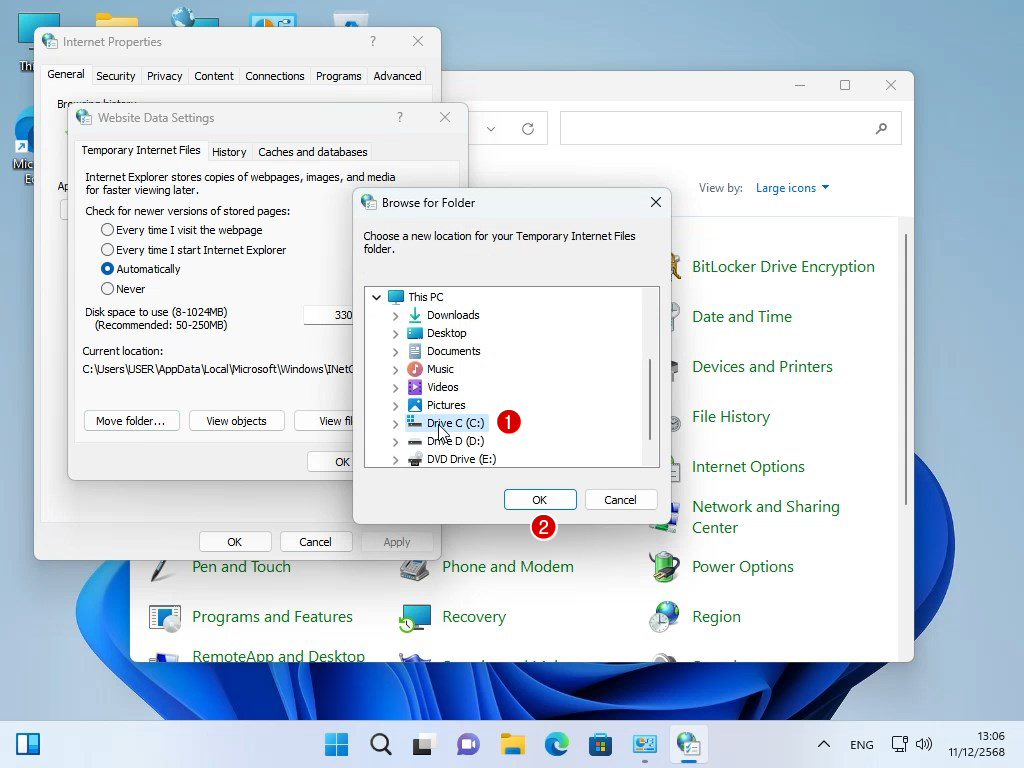Collapse the This PC tree node
1024x768 pixels.
click(377, 297)
